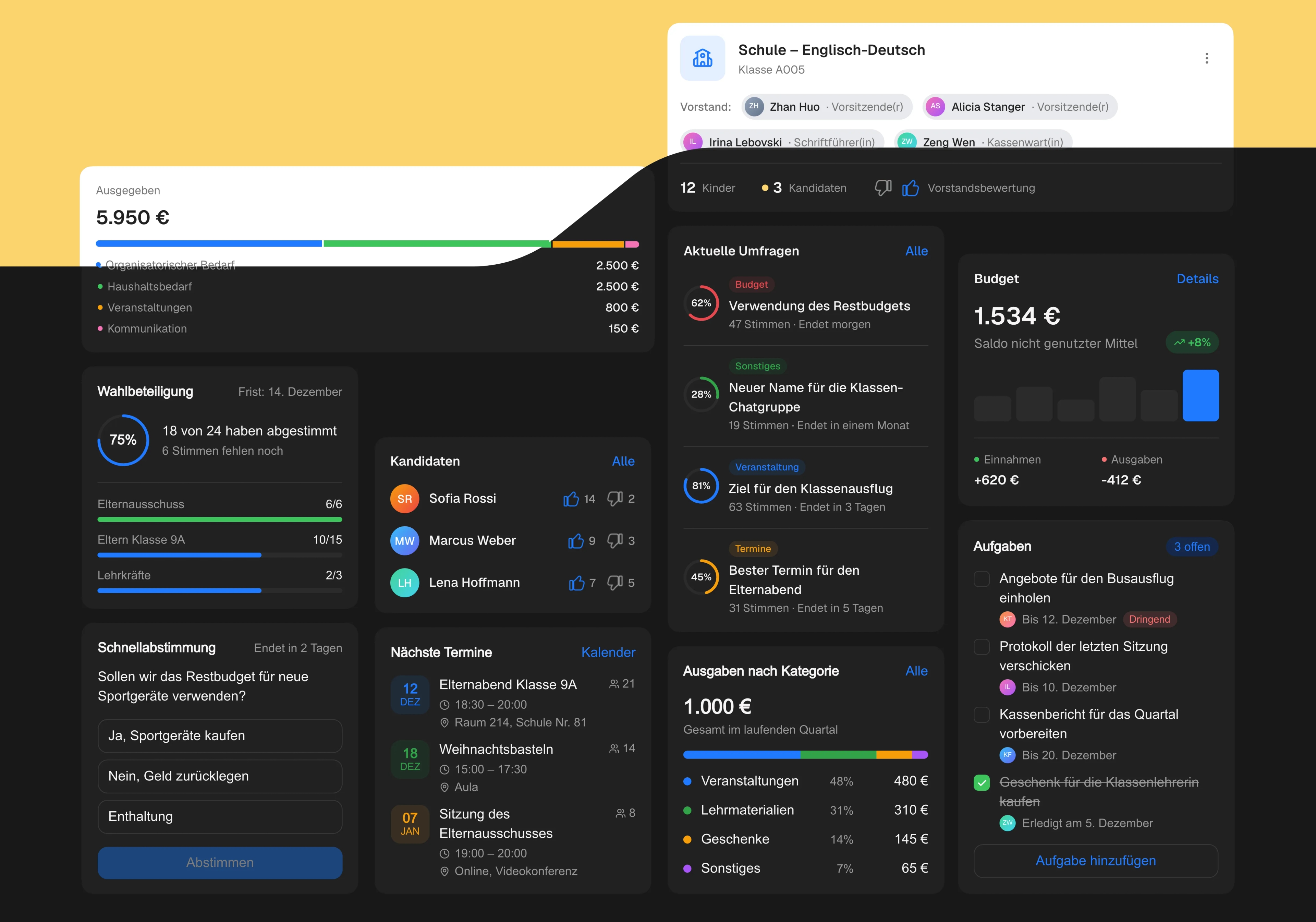Open the three-dot menu on school card
Image resolution: width=1316 pixels, height=922 pixels.
click(x=1207, y=58)
